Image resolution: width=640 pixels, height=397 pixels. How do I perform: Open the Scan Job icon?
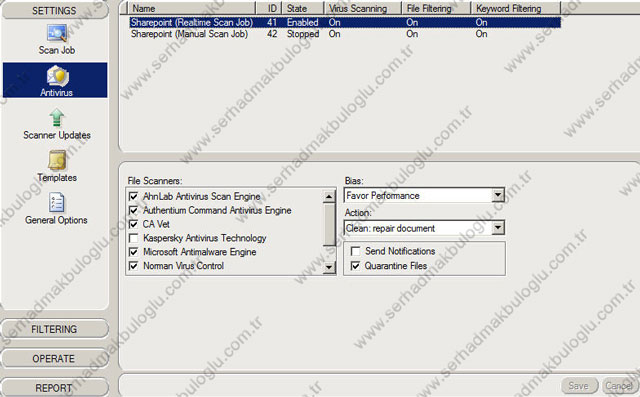pyautogui.click(x=57, y=33)
